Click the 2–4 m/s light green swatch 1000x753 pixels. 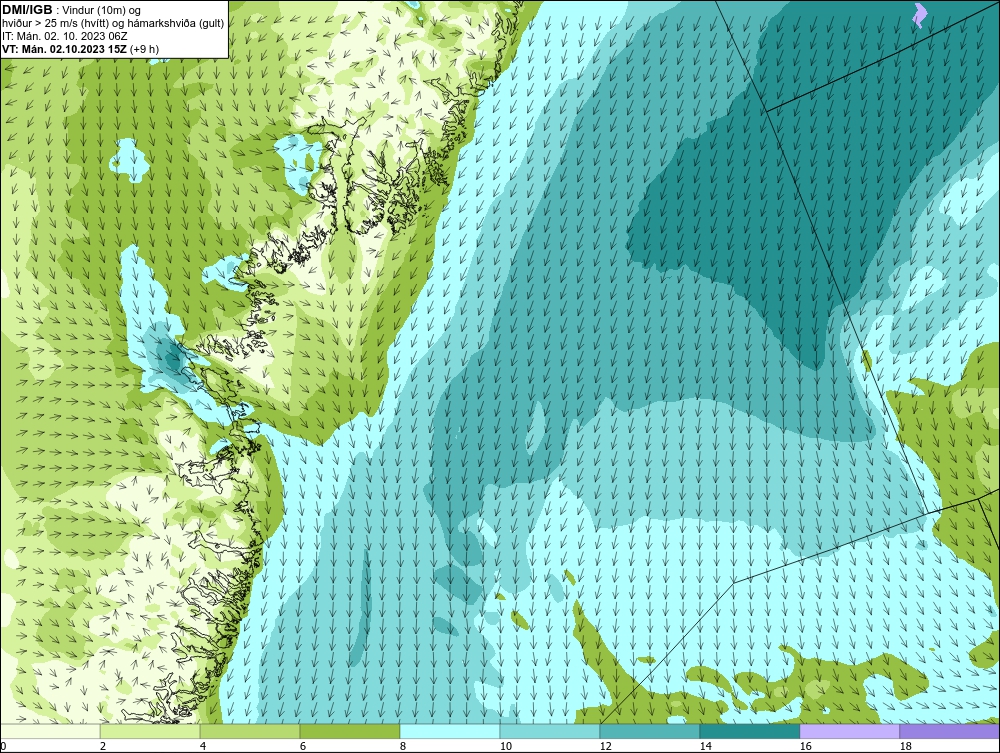point(150,731)
